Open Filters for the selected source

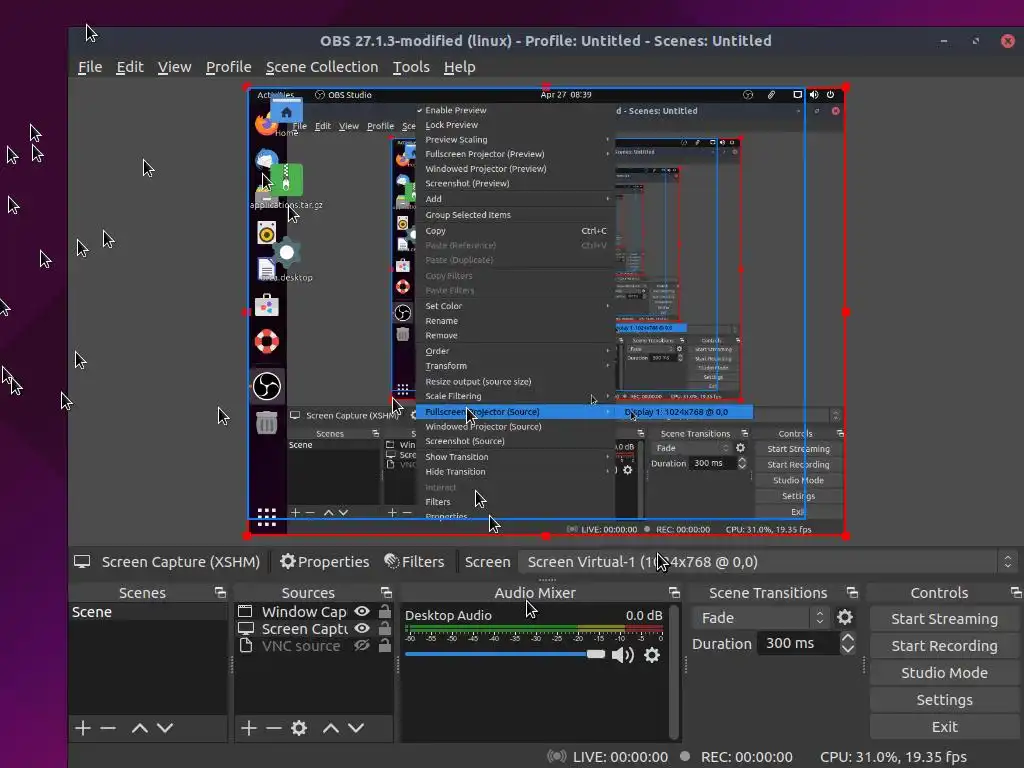pyautogui.click(x=414, y=562)
